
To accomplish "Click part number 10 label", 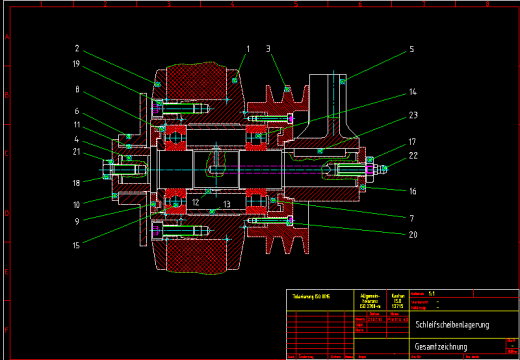I will (x=76, y=205).
